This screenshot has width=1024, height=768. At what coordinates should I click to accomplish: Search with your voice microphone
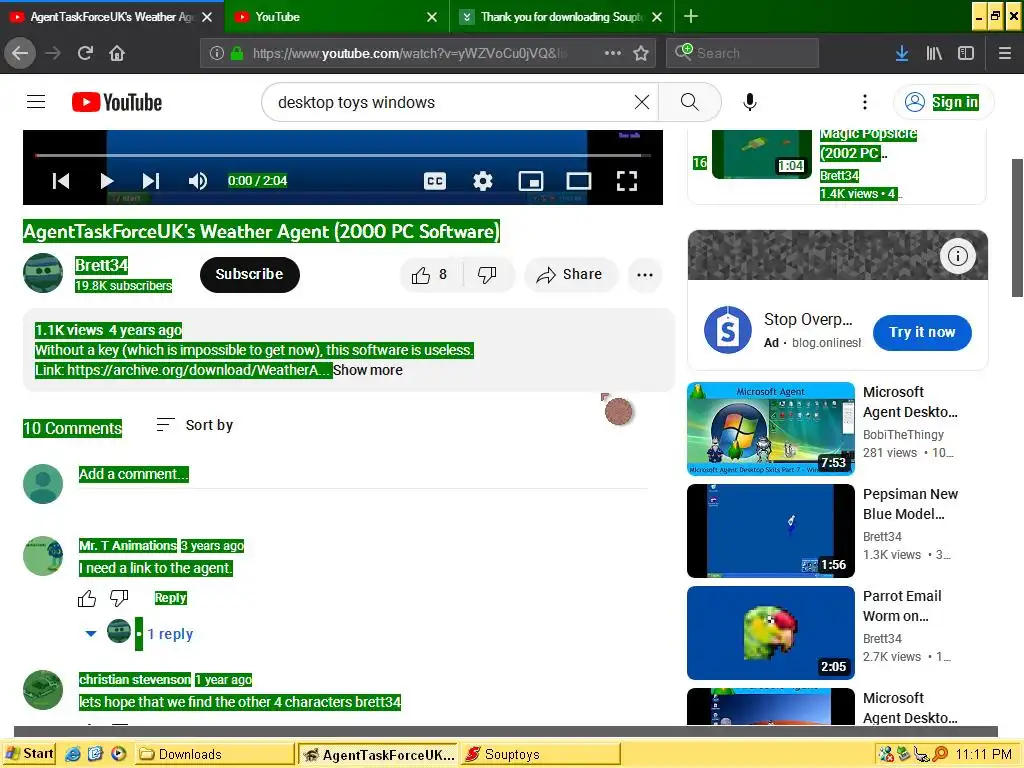coord(750,102)
